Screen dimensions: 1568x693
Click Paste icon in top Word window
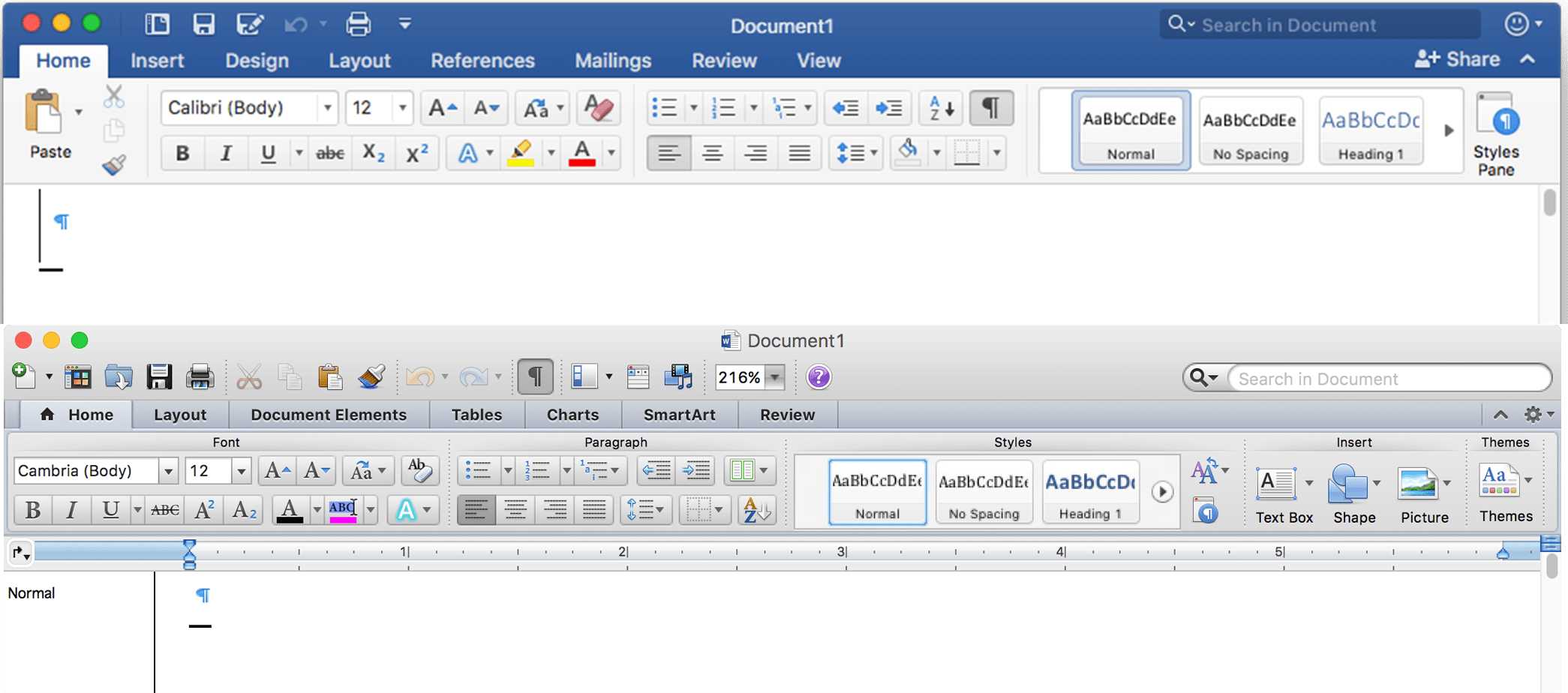44,112
